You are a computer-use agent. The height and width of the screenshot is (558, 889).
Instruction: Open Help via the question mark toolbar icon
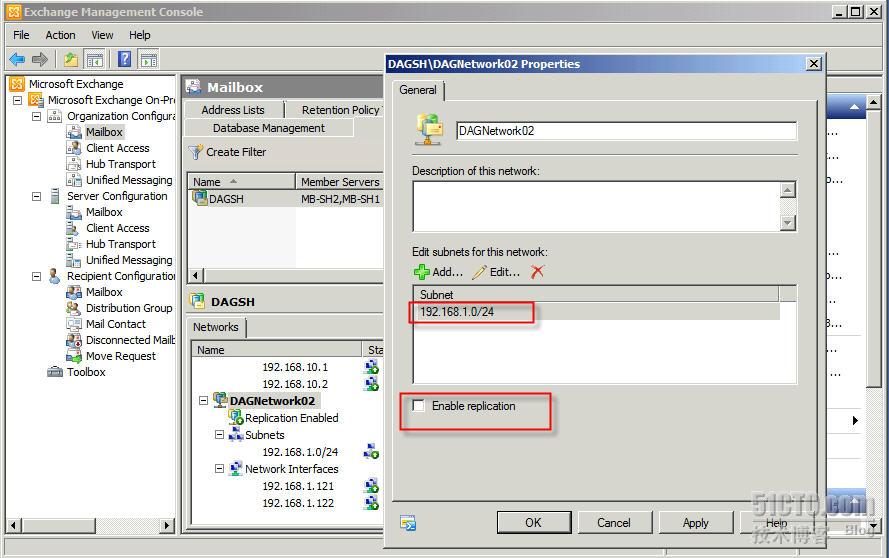click(x=125, y=59)
